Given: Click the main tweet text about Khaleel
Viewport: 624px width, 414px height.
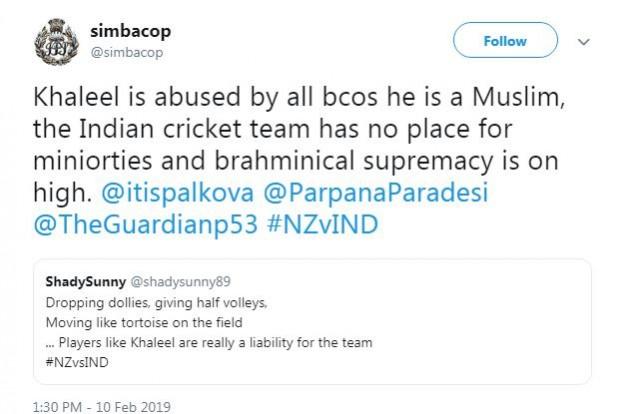Looking at the screenshot, I should [x=299, y=160].
